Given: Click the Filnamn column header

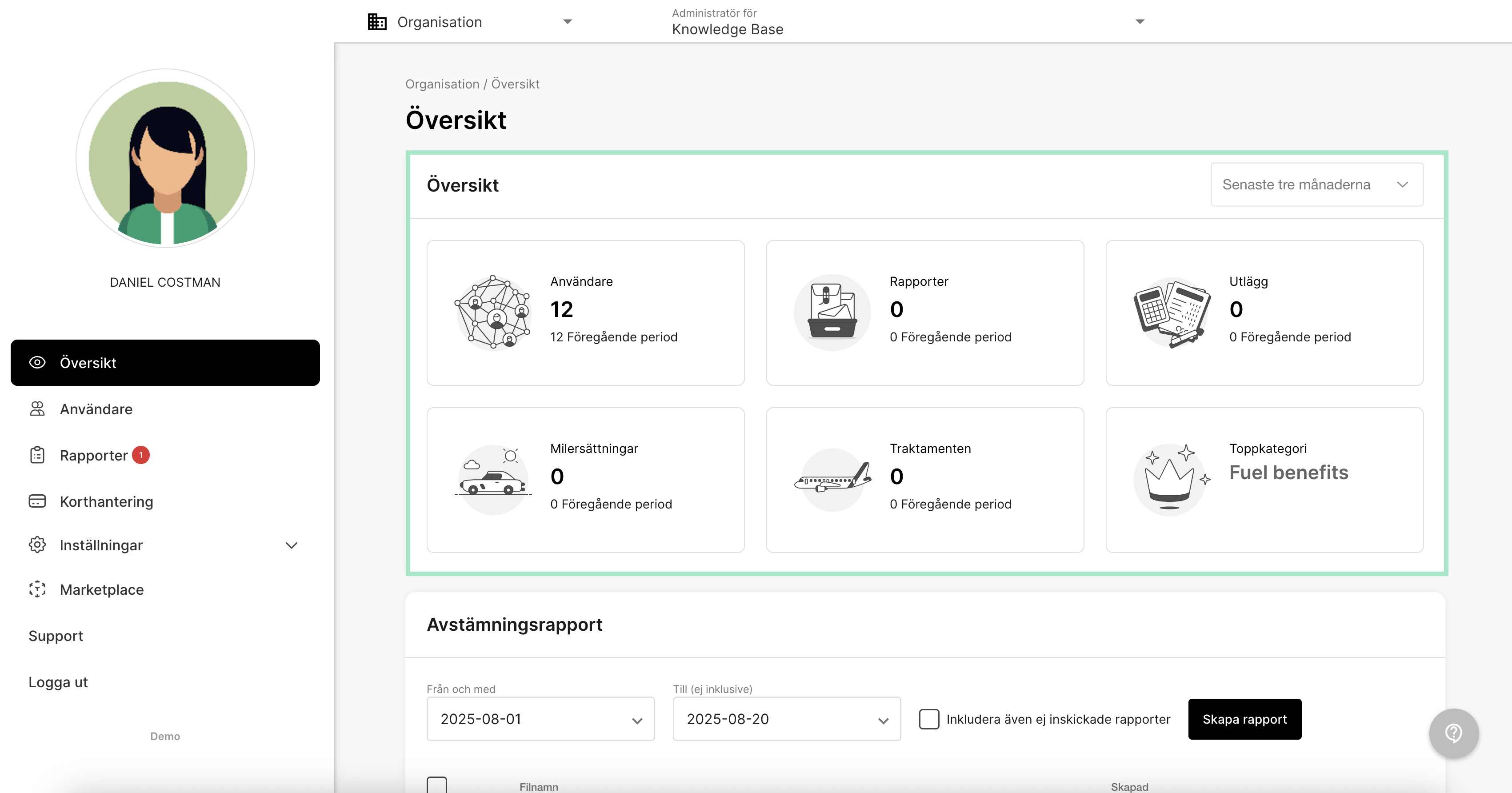Looking at the screenshot, I should coord(539,786).
